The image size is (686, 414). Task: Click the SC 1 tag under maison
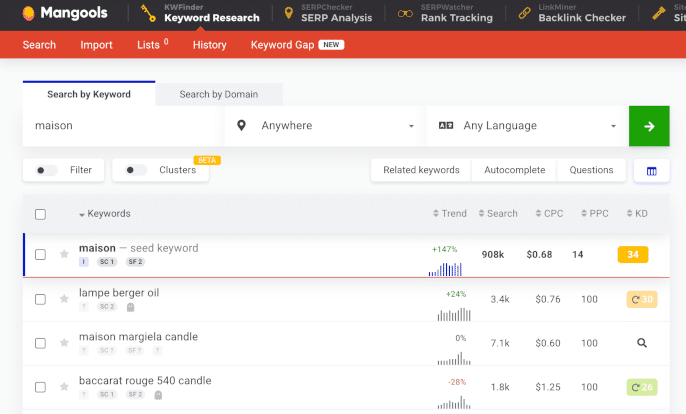pos(107,262)
